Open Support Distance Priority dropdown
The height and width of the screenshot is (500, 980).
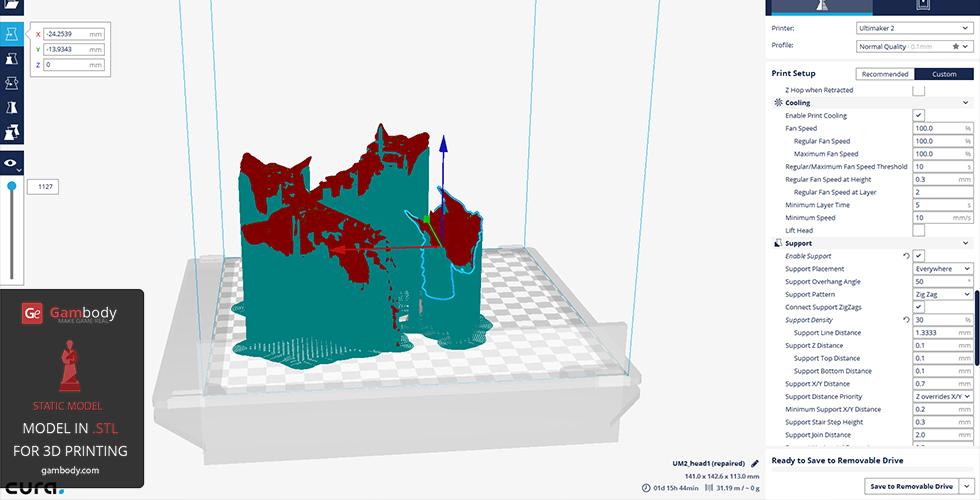[x=942, y=396]
